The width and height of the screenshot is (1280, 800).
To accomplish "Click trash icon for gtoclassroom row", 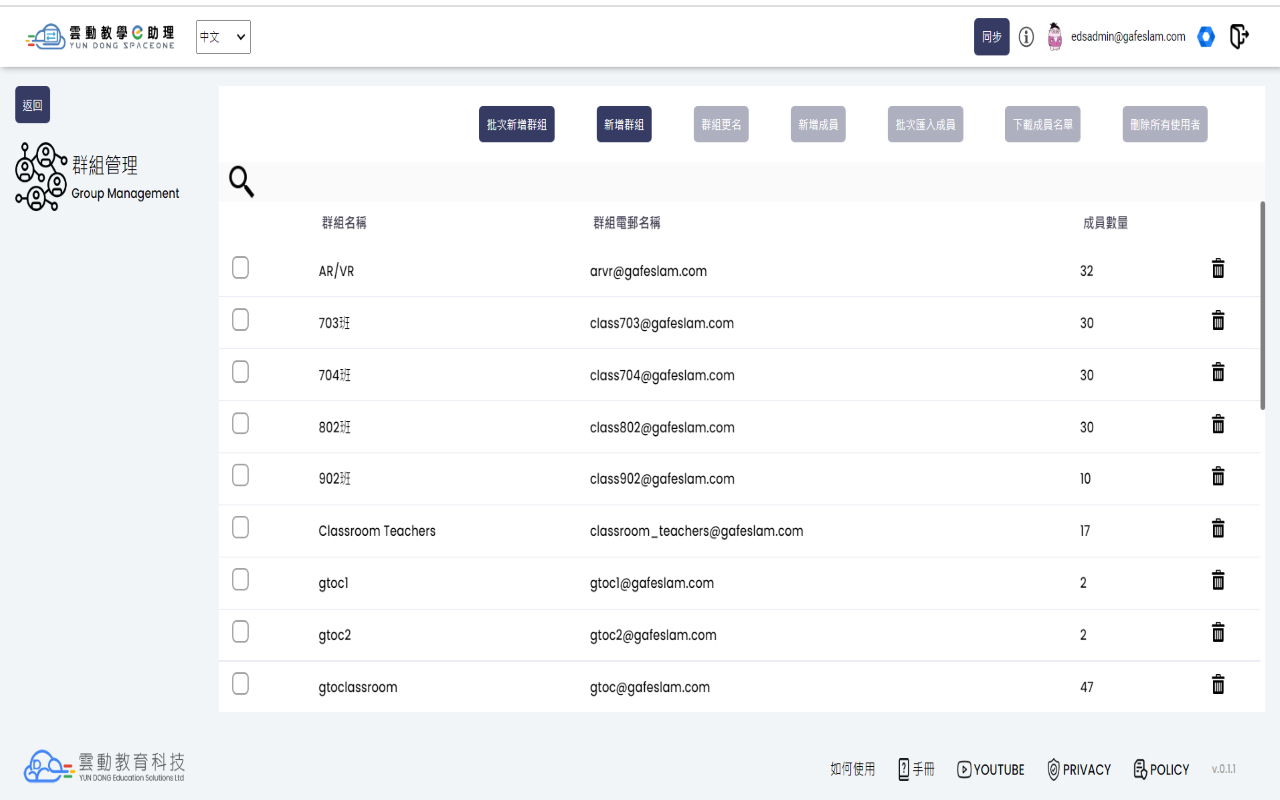I will (1218, 684).
